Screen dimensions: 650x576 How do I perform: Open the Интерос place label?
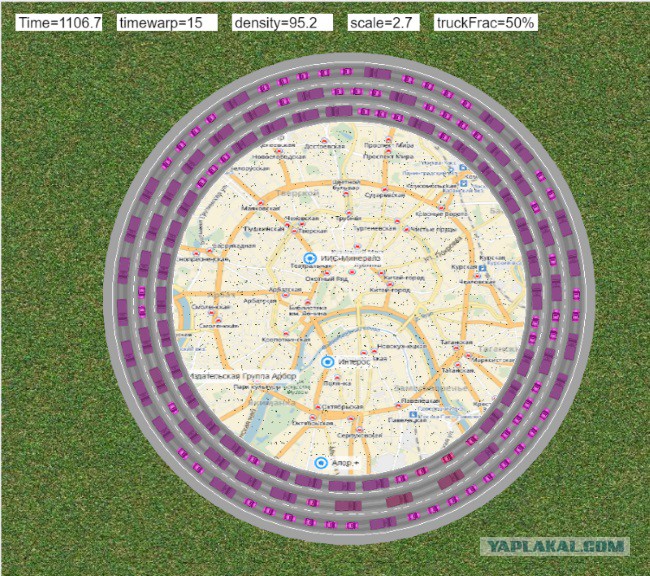[354, 362]
